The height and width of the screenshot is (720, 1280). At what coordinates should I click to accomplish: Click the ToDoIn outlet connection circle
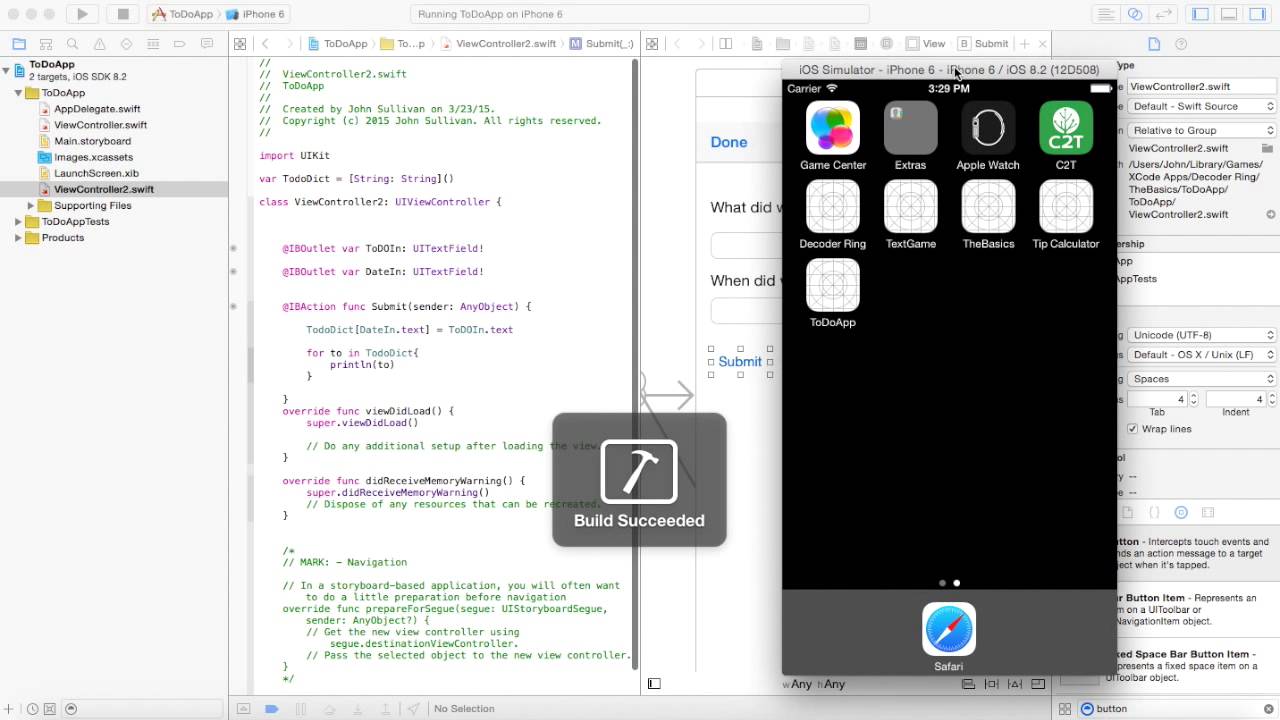point(233,248)
